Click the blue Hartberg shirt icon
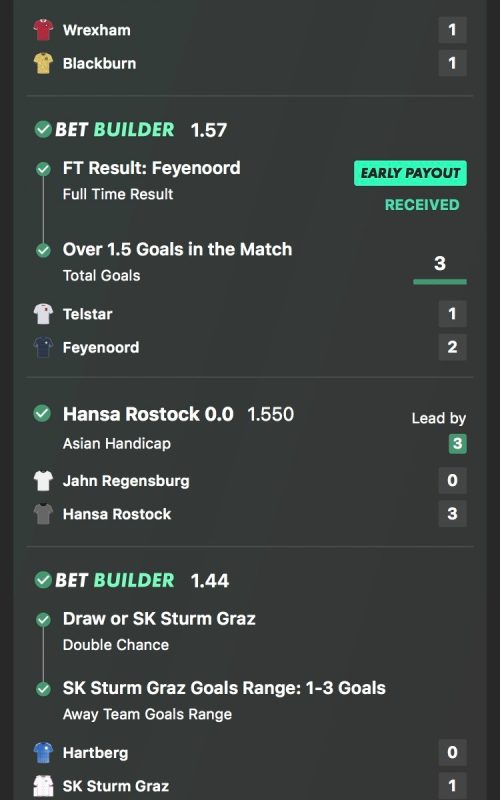 43,753
